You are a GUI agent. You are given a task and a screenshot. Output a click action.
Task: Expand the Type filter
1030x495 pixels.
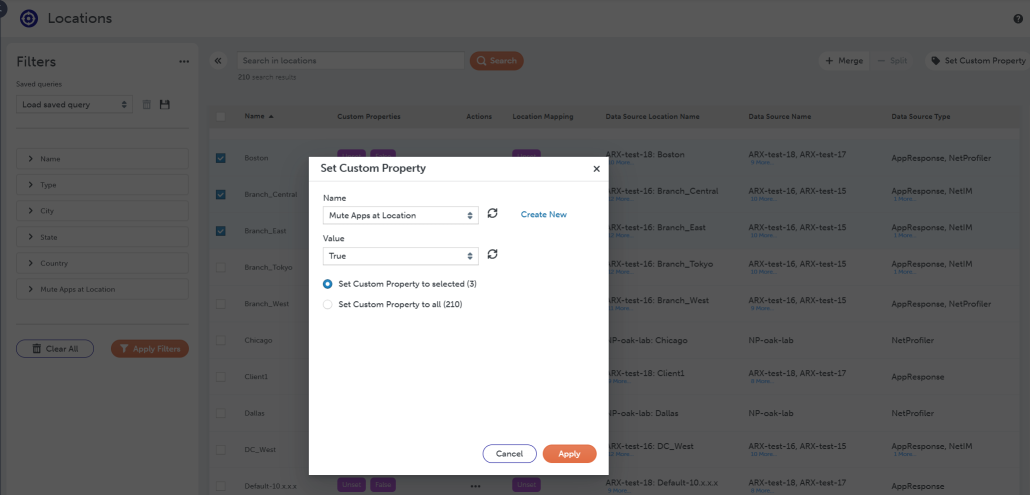tap(102, 185)
